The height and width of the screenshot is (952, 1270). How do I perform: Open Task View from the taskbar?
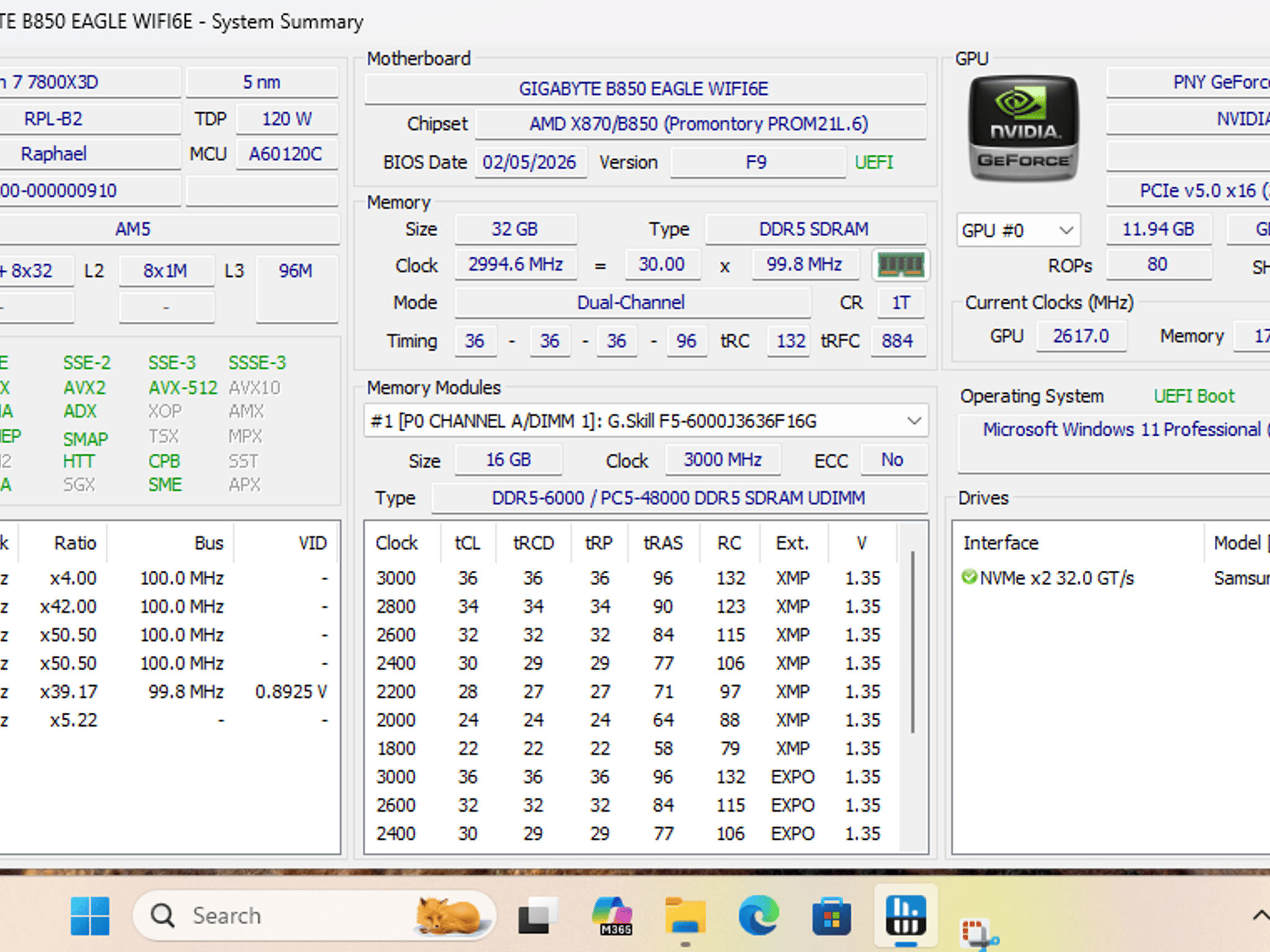537,915
